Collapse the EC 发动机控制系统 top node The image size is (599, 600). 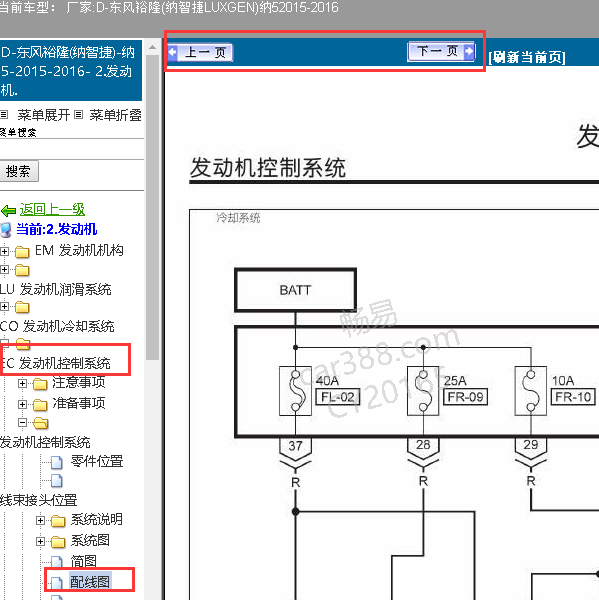(4, 343)
